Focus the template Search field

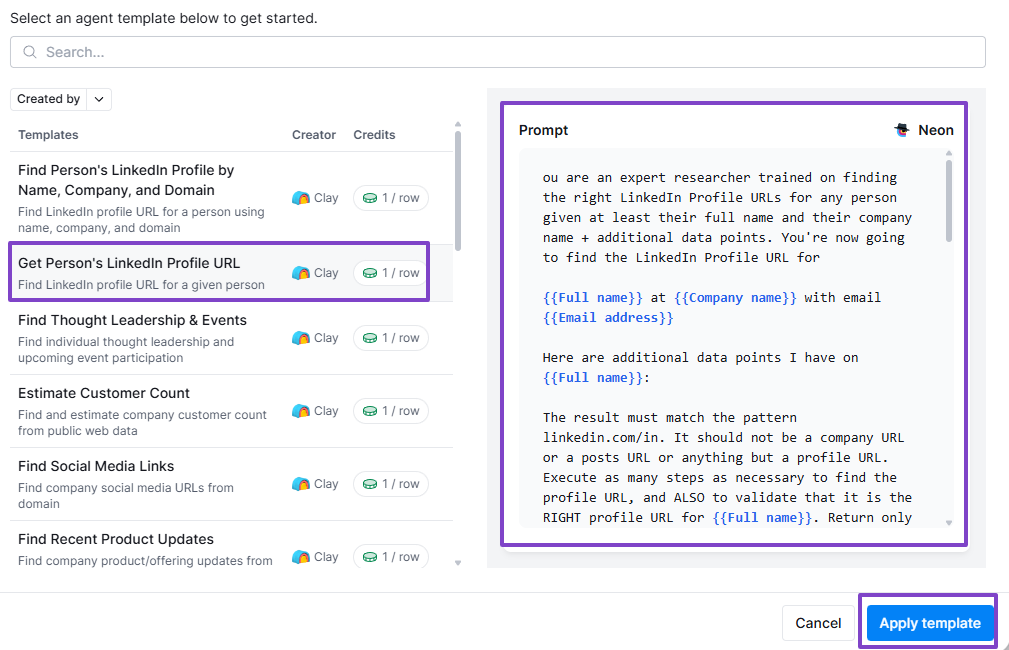click(x=497, y=52)
